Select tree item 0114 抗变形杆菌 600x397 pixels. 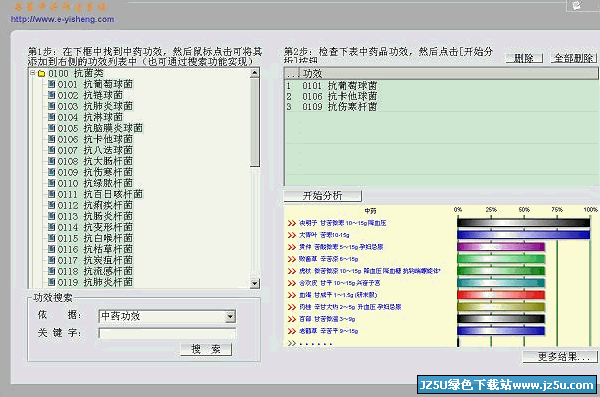95,227
